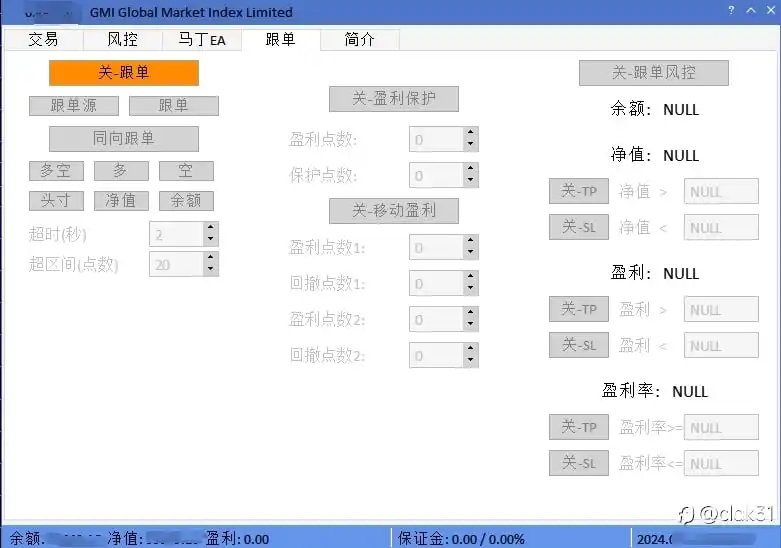Increase the 超区间(点数) value with up arrow
This screenshot has width=781, height=548.
click(211, 258)
